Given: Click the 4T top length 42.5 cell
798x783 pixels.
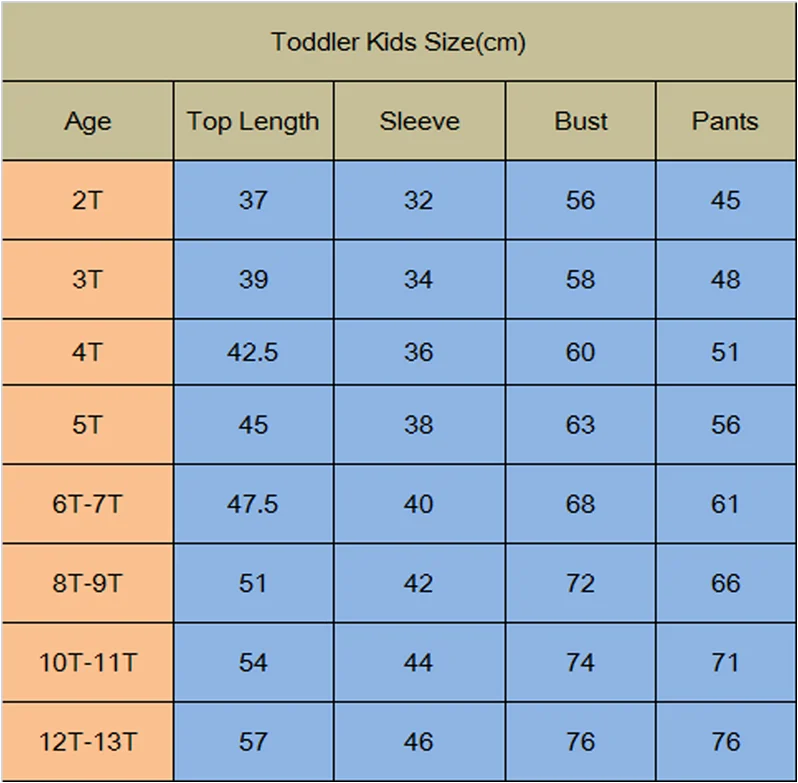Looking at the screenshot, I should [x=253, y=352].
